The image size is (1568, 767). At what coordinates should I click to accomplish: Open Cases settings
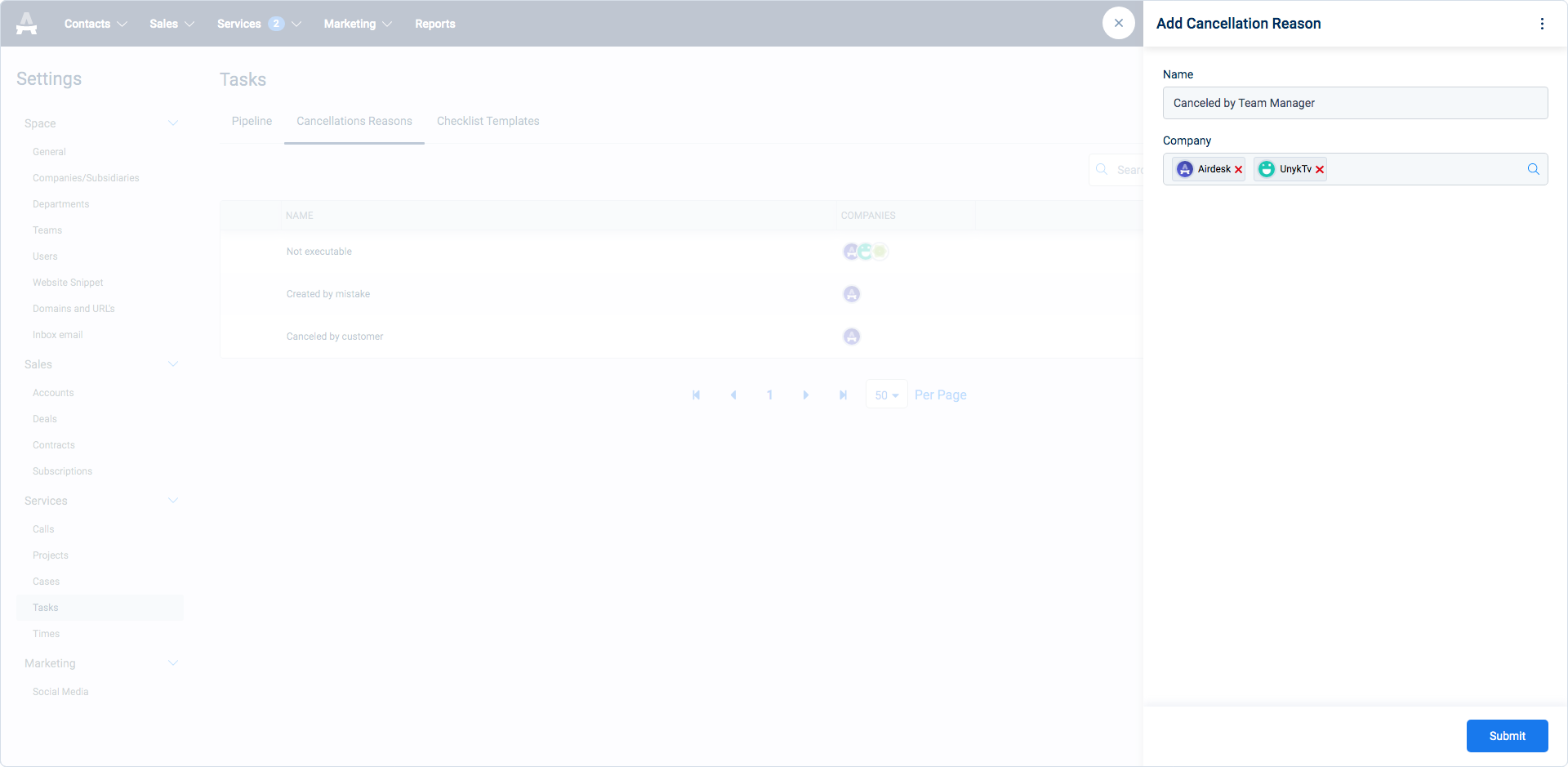click(x=46, y=582)
